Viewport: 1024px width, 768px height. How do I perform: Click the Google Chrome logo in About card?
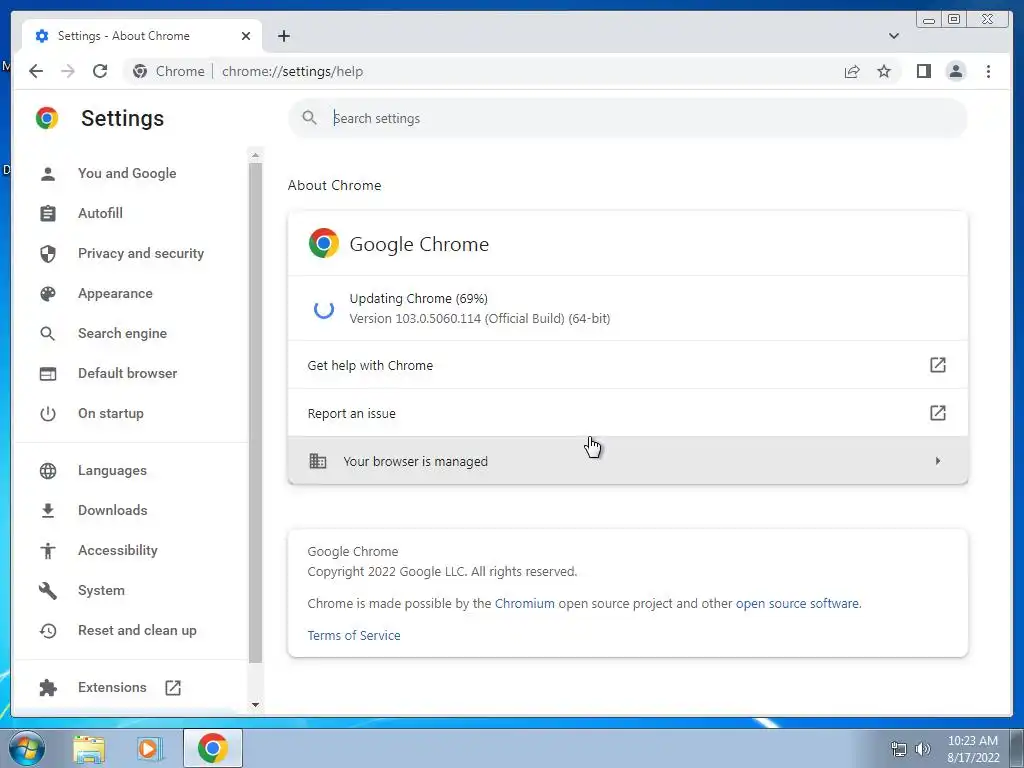point(324,244)
